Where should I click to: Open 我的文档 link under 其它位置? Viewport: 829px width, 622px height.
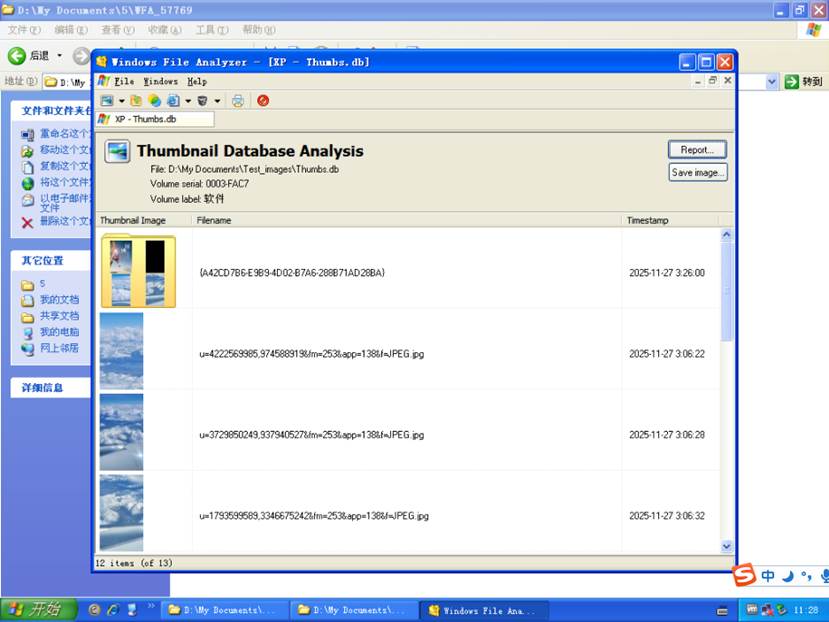[x=59, y=300]
